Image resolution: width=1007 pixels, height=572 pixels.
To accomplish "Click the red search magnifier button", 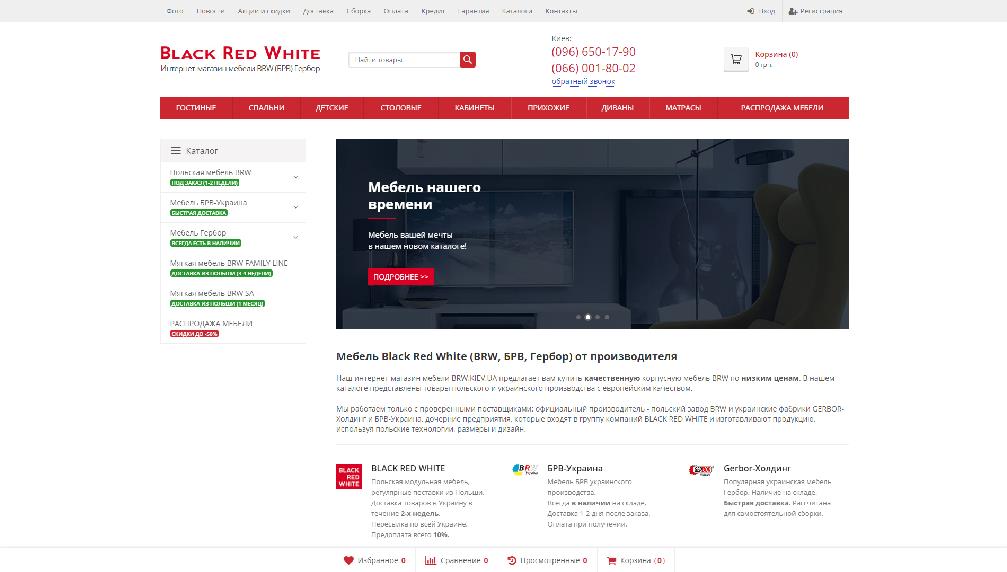I will pyautogui.click(x=468, y=60).
